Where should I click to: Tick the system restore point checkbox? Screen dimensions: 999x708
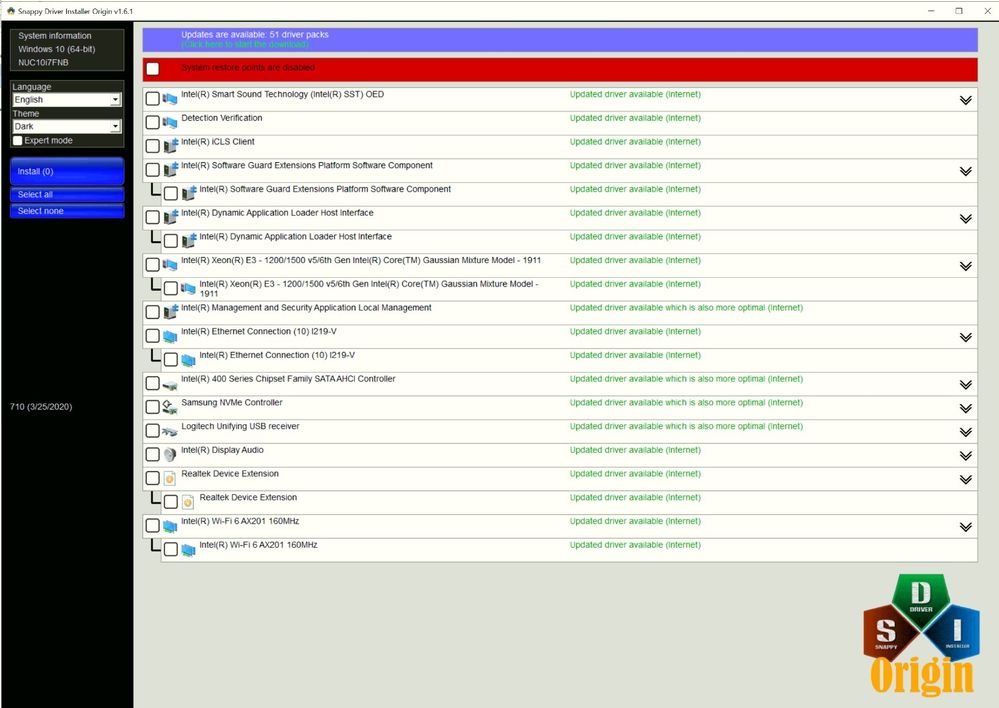click(x=153, y=69)
